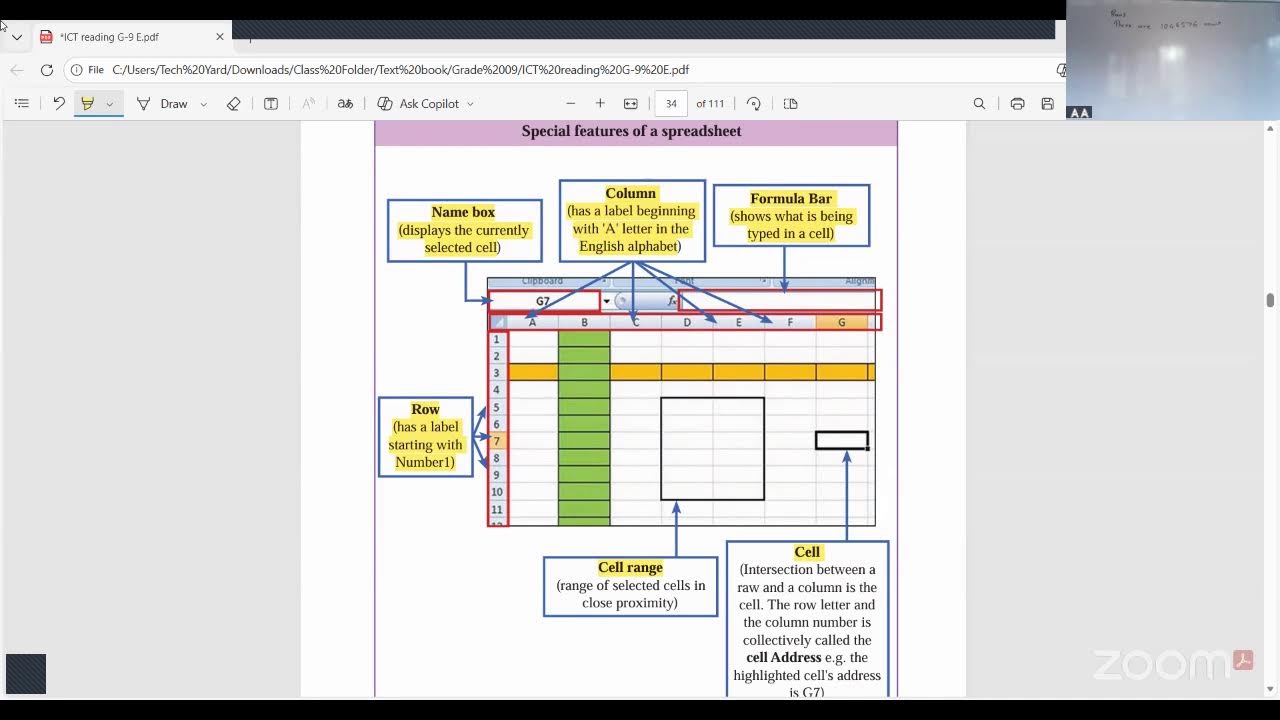Zoom in with the plus icon
This screenshot has width=1280, height=720.
pos(600,103)
